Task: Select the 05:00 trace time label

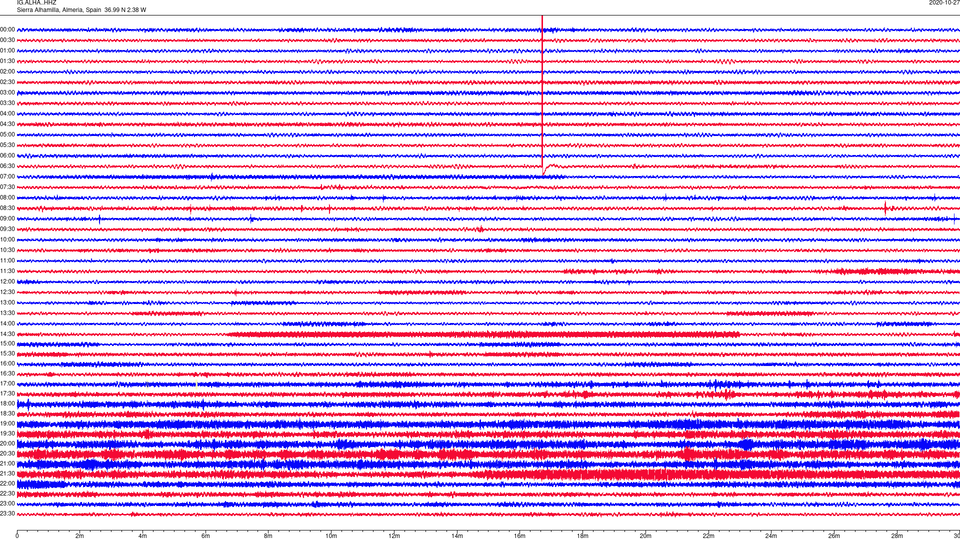Action: (x=7, y=135)
